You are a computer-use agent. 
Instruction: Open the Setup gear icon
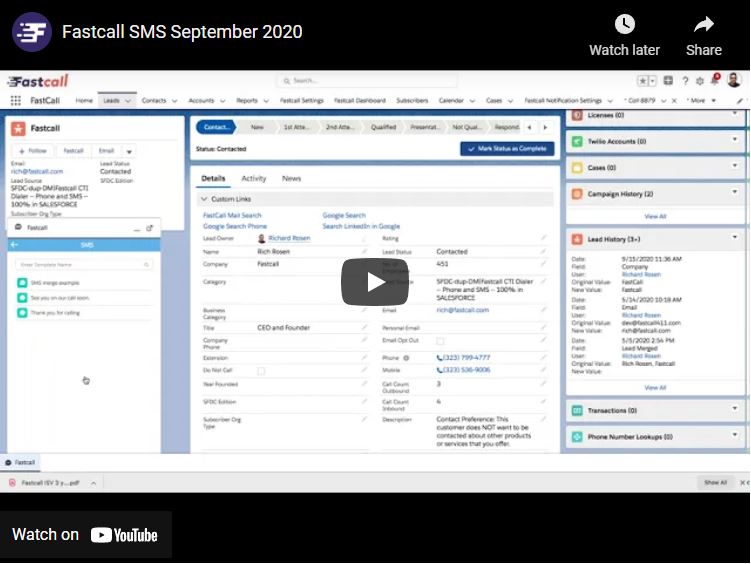700,81
